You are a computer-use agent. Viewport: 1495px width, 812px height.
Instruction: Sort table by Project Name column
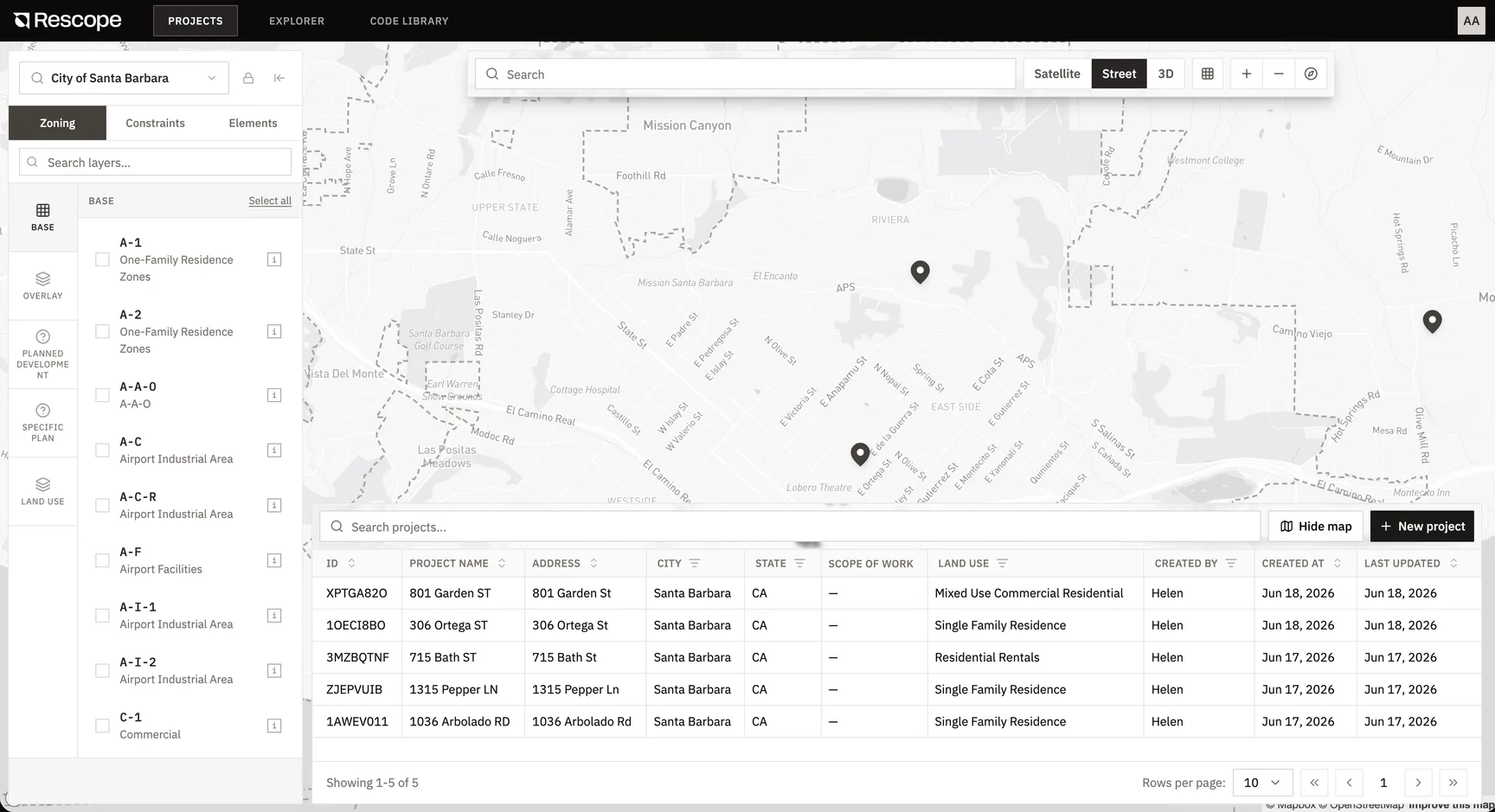[502, 563]
